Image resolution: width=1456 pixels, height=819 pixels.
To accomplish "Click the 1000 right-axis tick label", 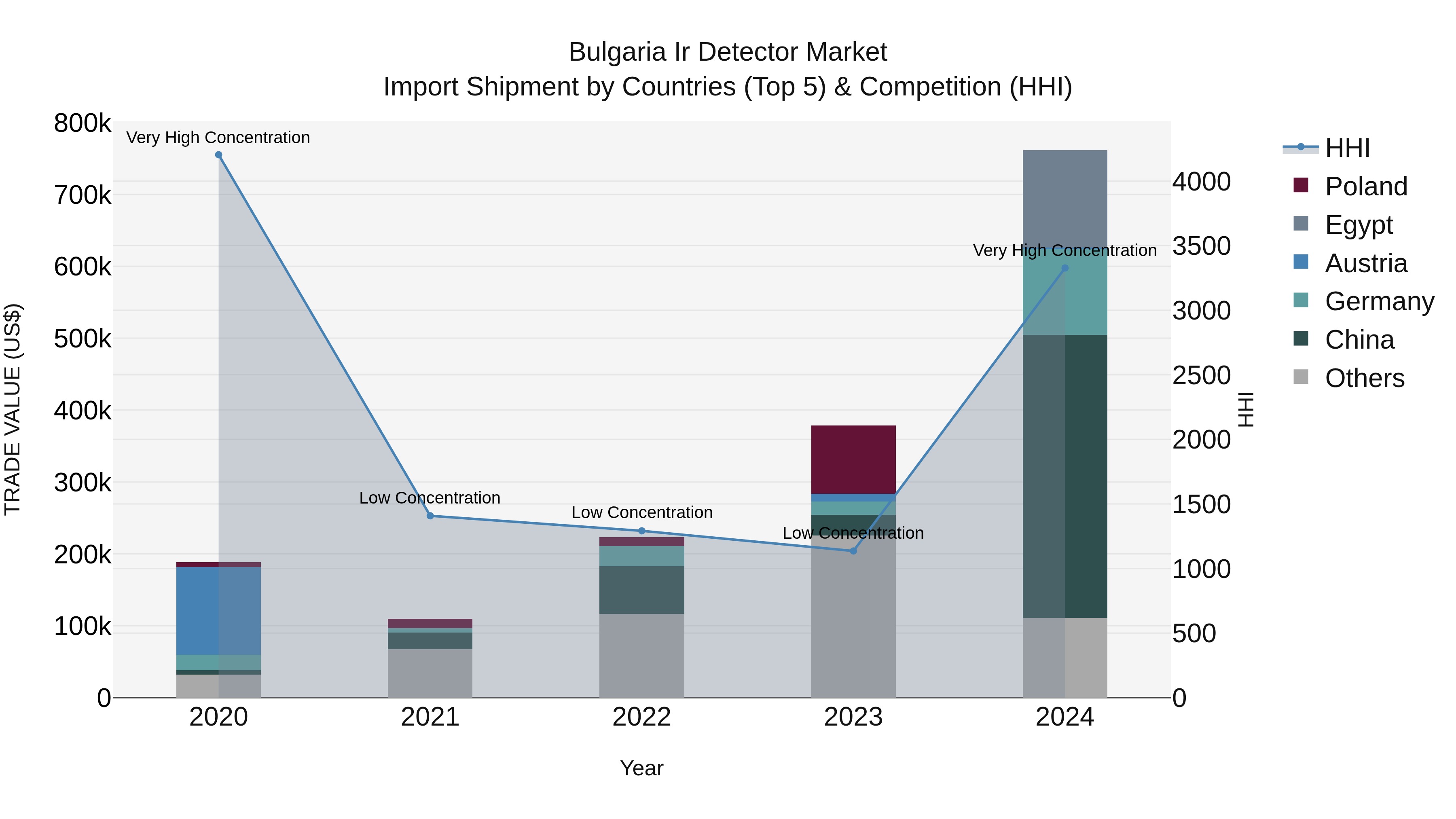I will [x=1202, y=569].
